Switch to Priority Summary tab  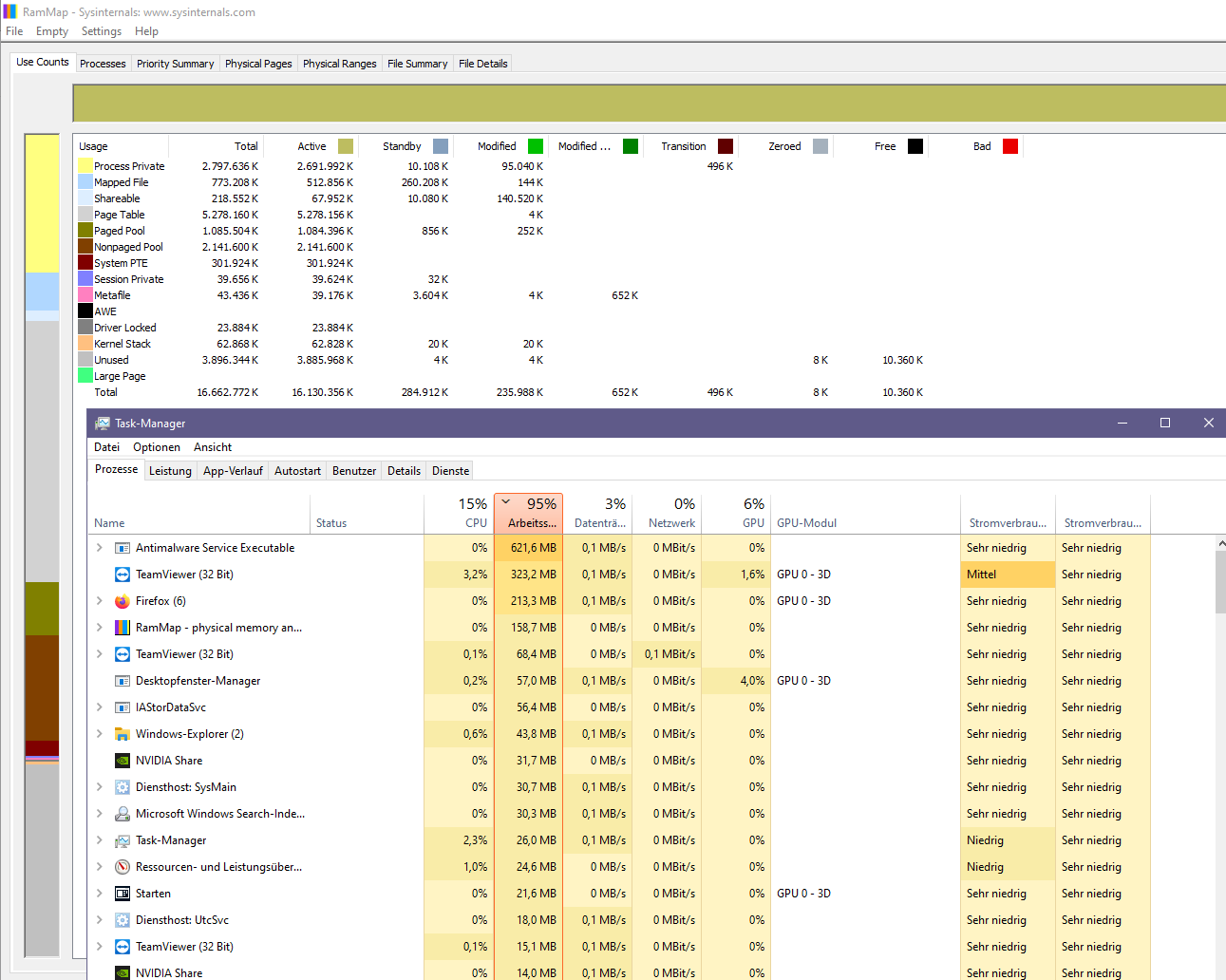[x=175, y=64]
